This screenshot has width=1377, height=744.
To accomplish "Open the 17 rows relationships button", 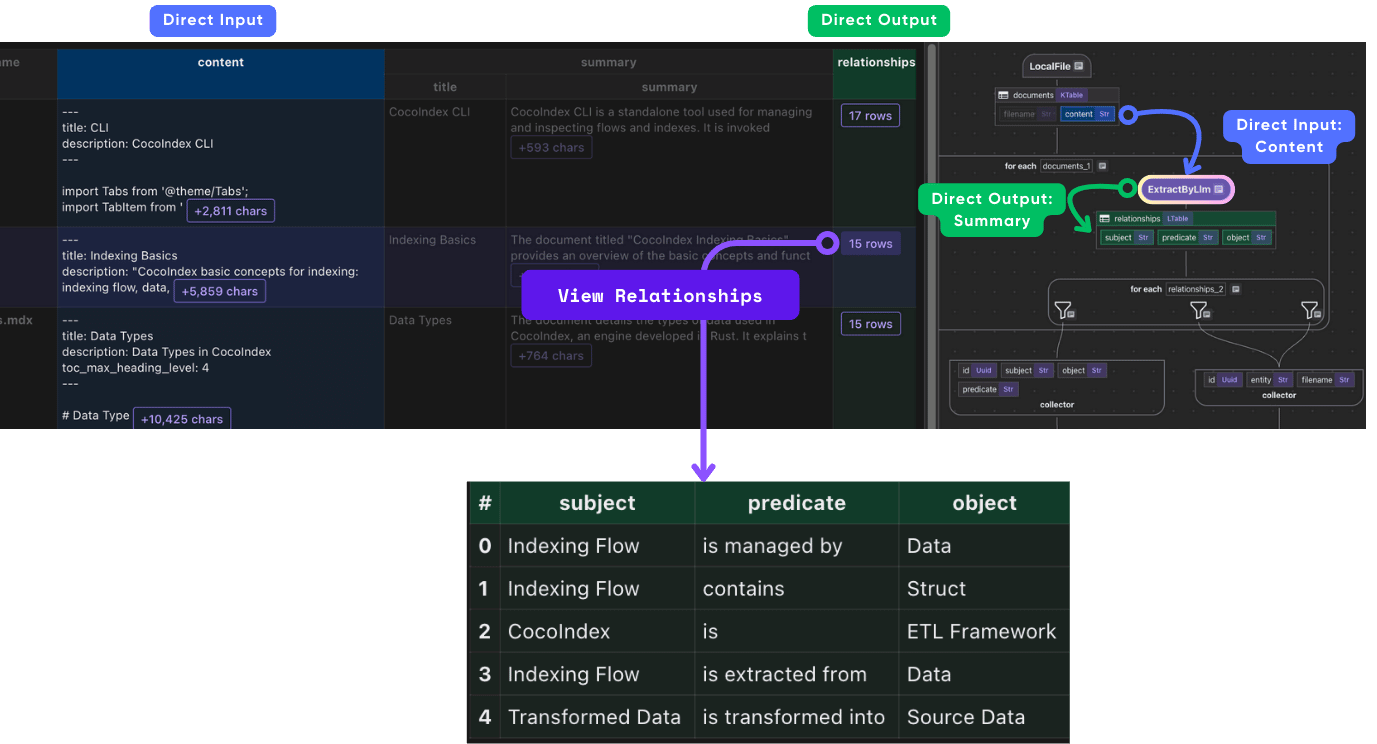I will pyautogui.click(x=870, y=116).
